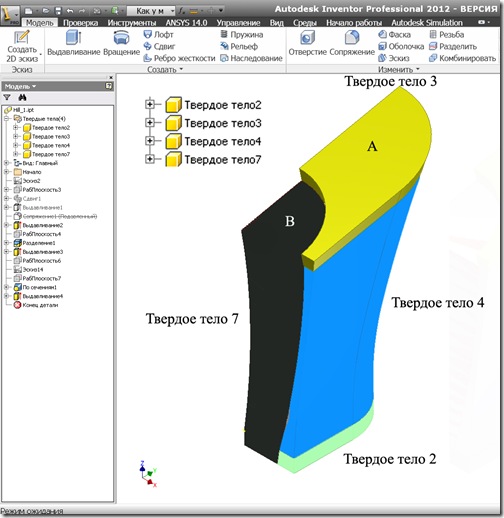Viewport: 504px width, 518px height.
Task: Click the Open file icon in quick access
Action: (46, 11)
